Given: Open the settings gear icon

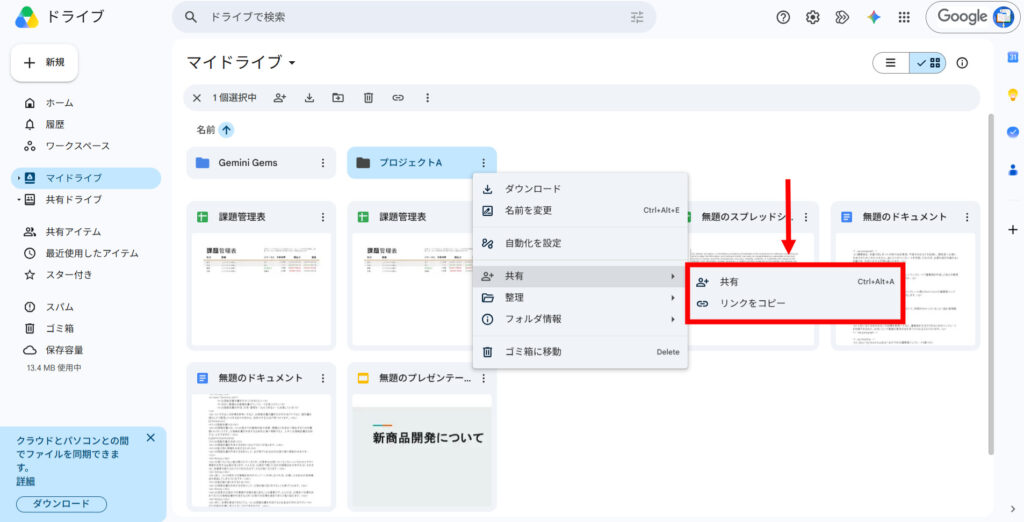Looking at the screenshot, I should (x=812, y=18).
